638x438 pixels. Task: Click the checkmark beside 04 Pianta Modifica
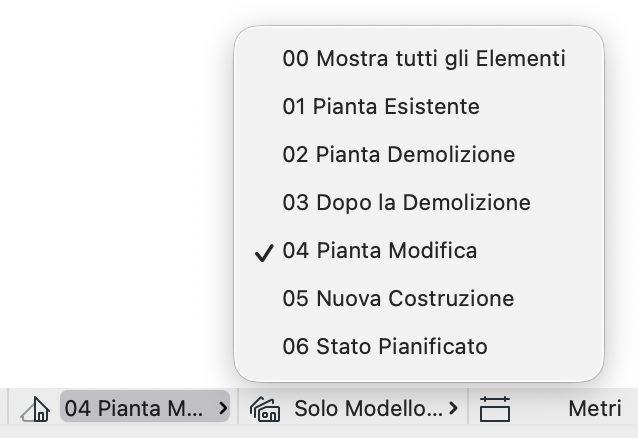coord(264,253)
